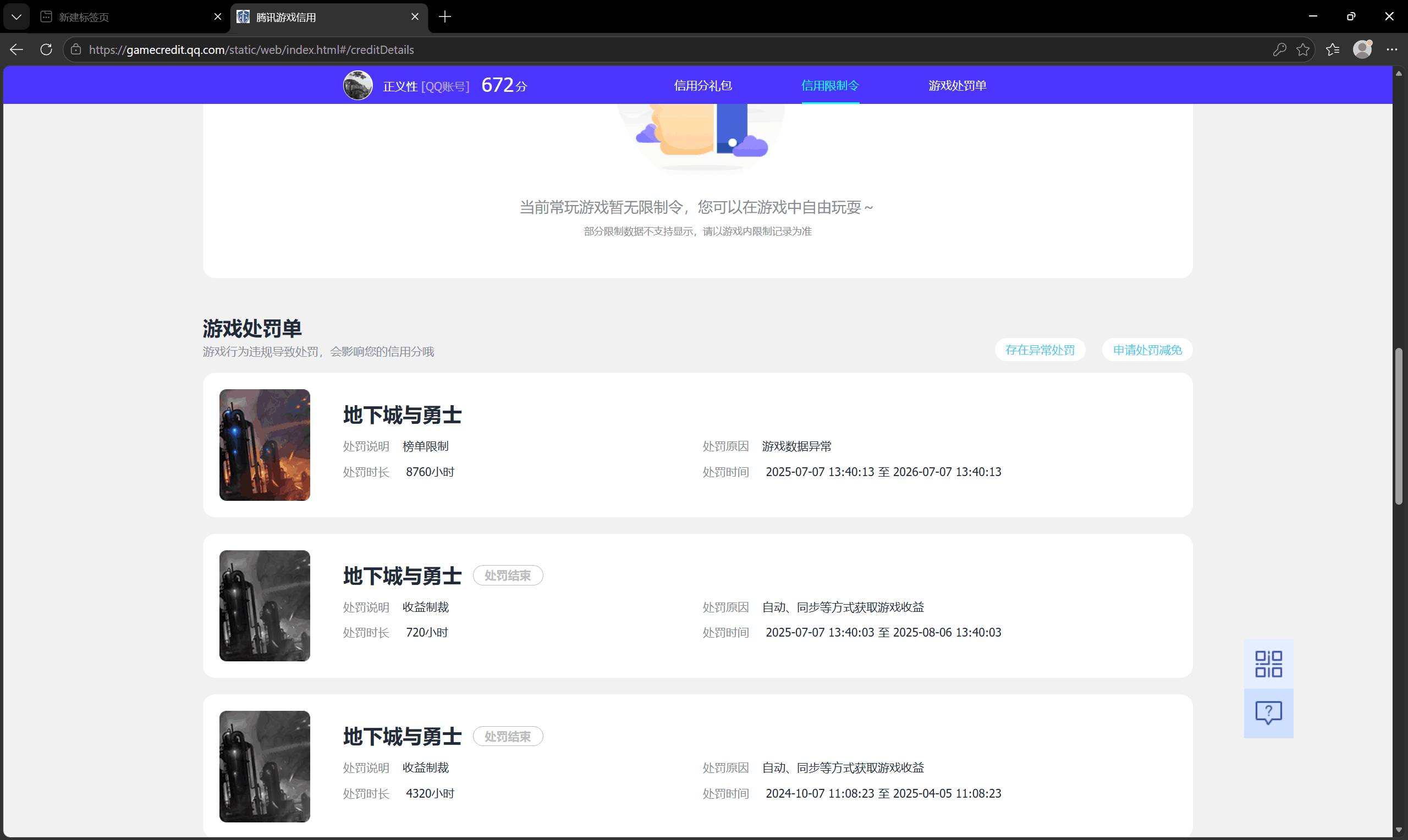Select the 信用限制令 navigation item
Image resolution: width=1408 pixels, height=840 pixels.
click(830, 85)
